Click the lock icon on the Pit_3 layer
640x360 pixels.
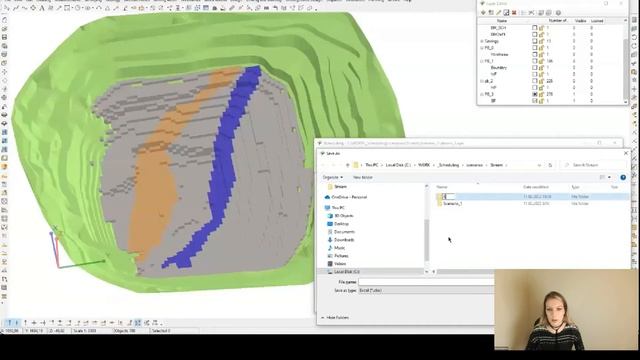click(x=541, y=94)
